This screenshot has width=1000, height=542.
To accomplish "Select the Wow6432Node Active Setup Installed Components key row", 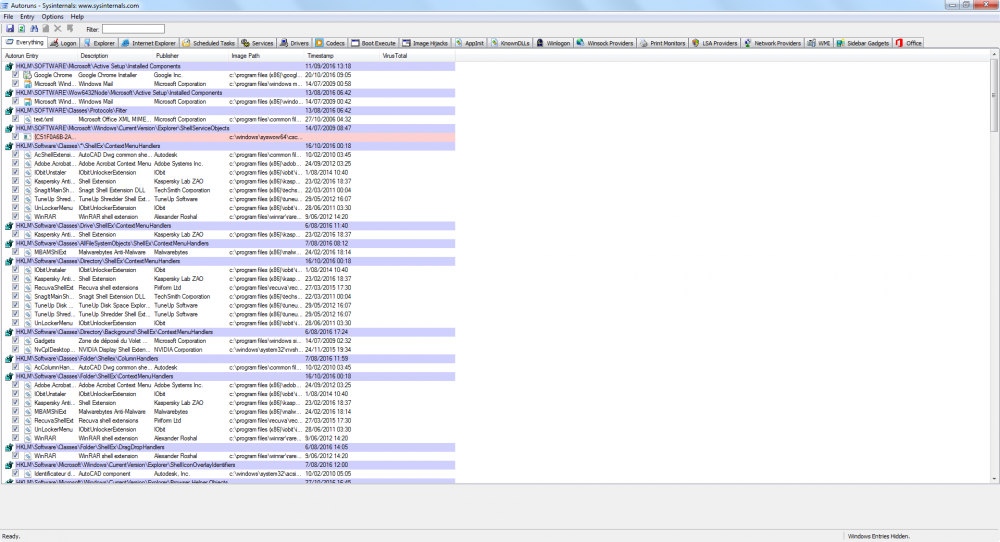I will coord(230,92).
